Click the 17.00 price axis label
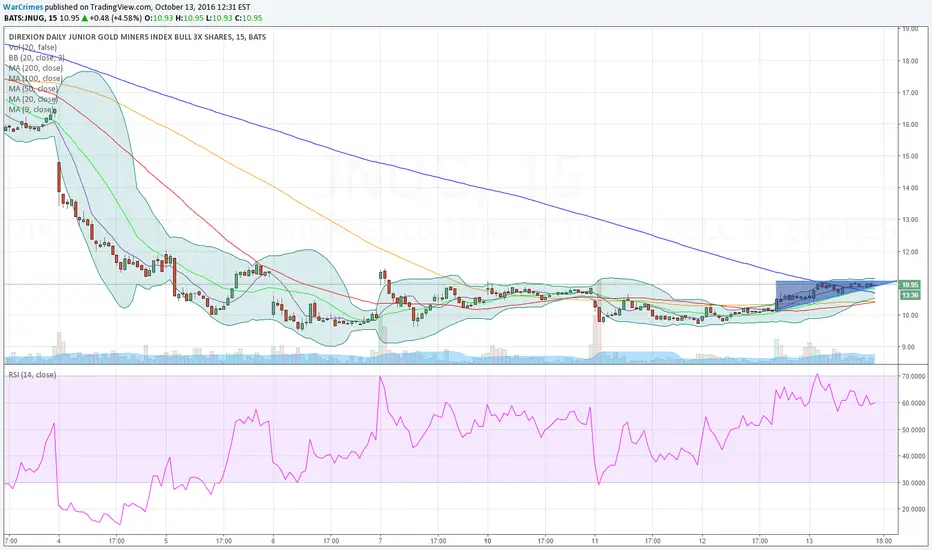Screen dimensions: 932x550 910,93
